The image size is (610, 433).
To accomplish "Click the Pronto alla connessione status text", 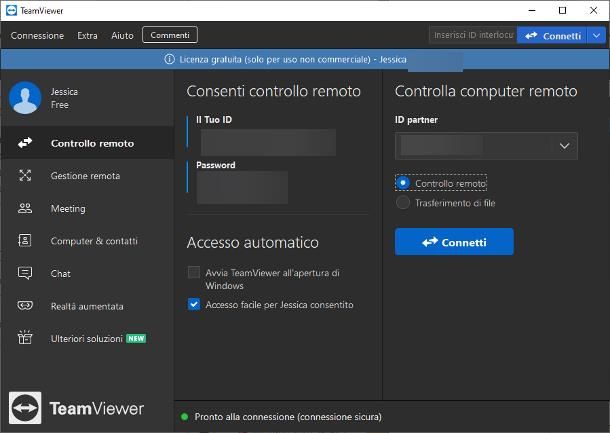I will 288,417.
